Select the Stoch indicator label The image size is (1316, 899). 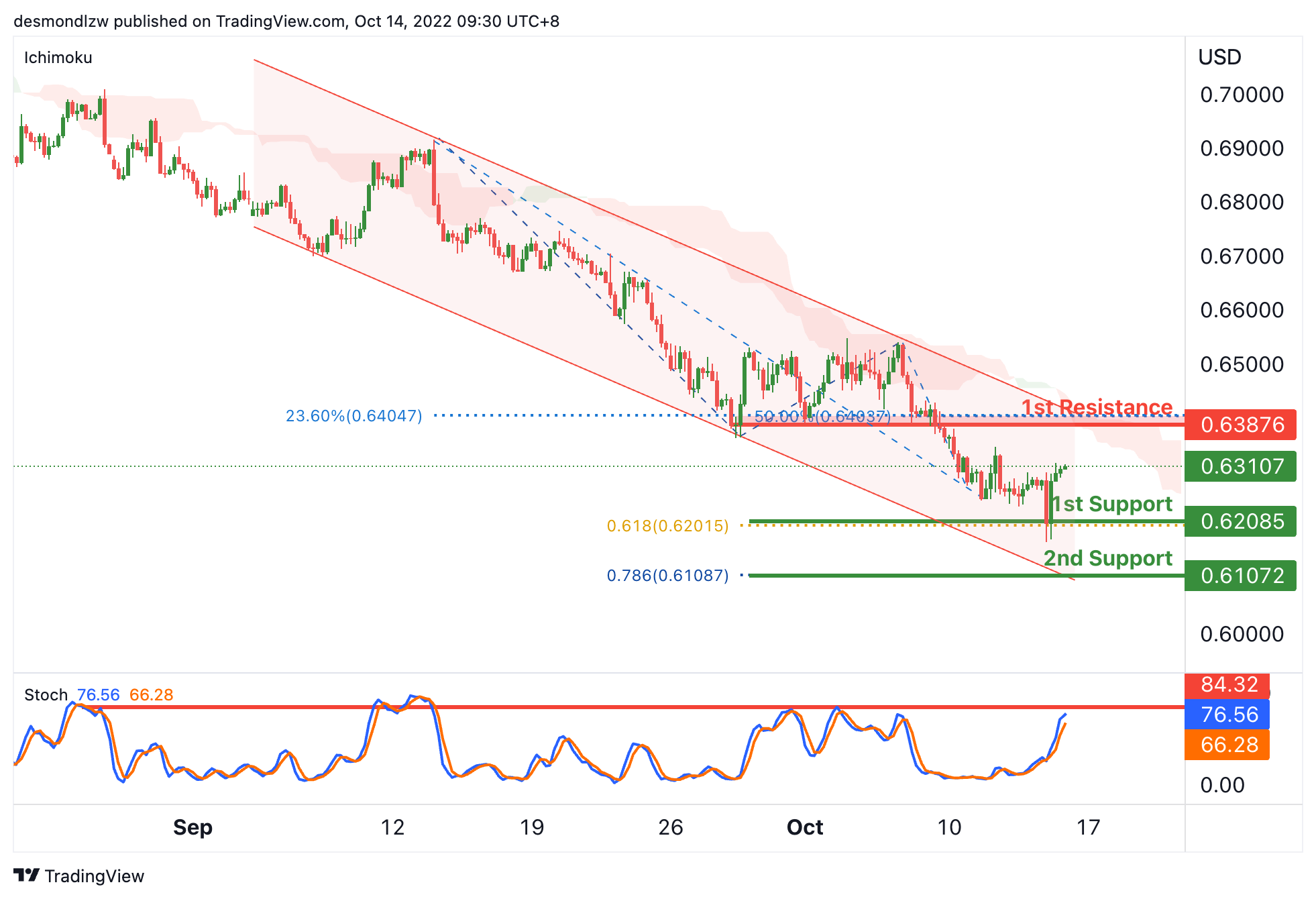point(46,694)
